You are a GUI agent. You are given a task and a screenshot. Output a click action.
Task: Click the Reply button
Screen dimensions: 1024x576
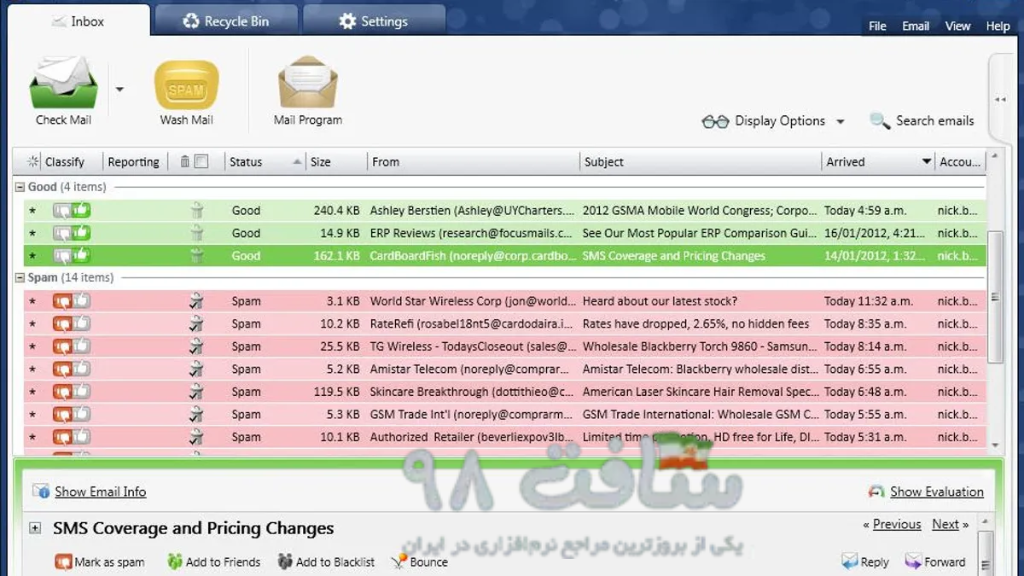click(865, 562)
